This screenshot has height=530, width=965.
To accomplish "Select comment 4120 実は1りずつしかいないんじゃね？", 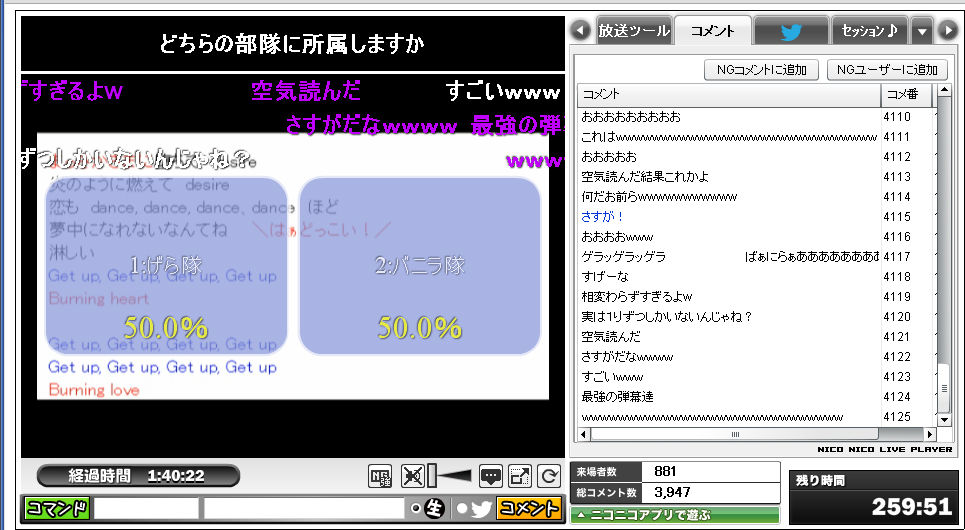I will [x=756, y=316].
